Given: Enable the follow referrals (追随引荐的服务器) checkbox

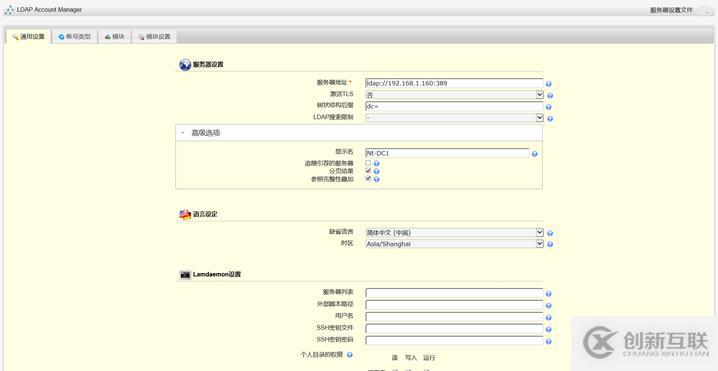Looking at the screenshot, I should click(368, 163).
